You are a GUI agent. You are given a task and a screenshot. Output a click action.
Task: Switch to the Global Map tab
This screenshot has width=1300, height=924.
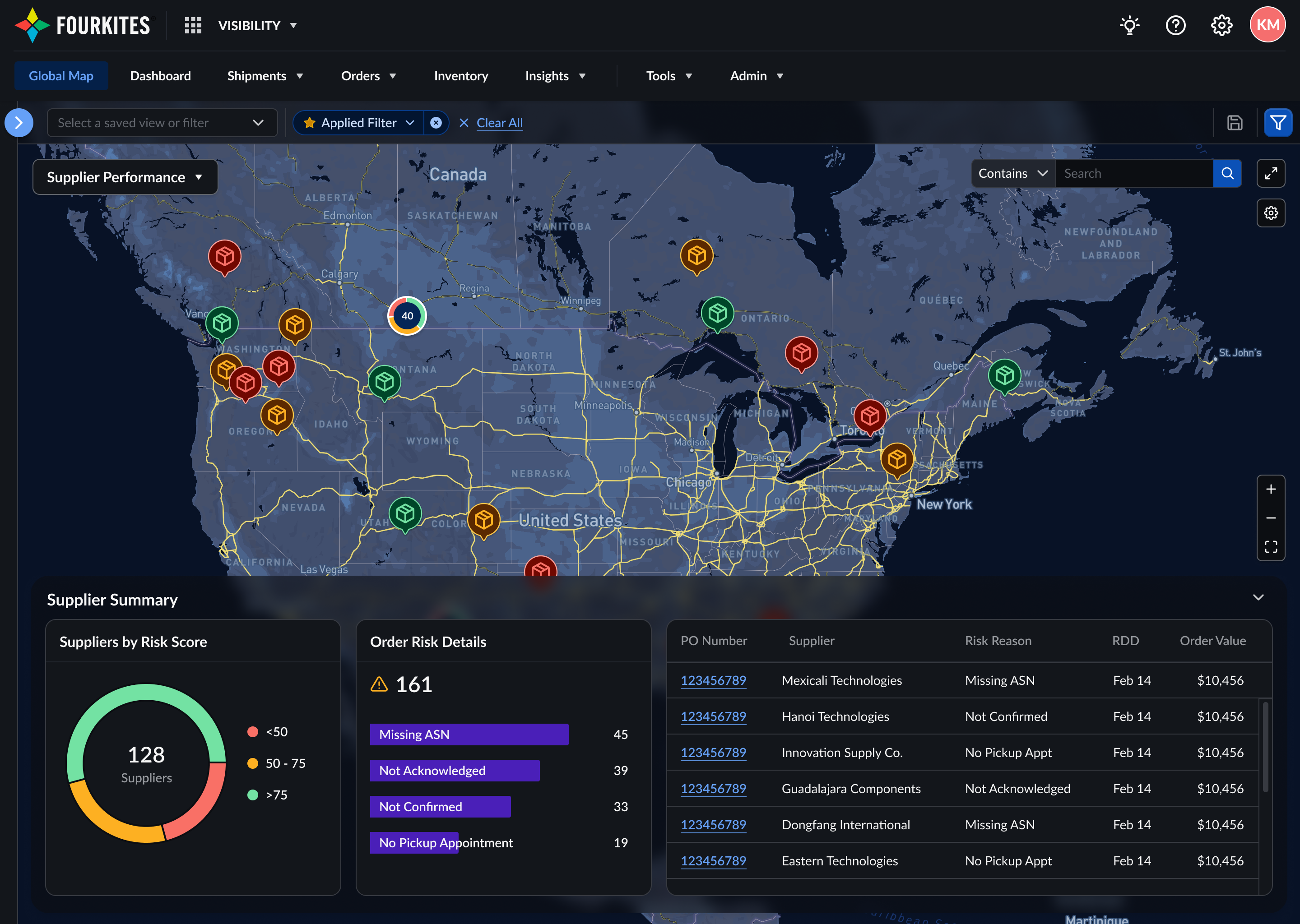click(x=61, y=76)
